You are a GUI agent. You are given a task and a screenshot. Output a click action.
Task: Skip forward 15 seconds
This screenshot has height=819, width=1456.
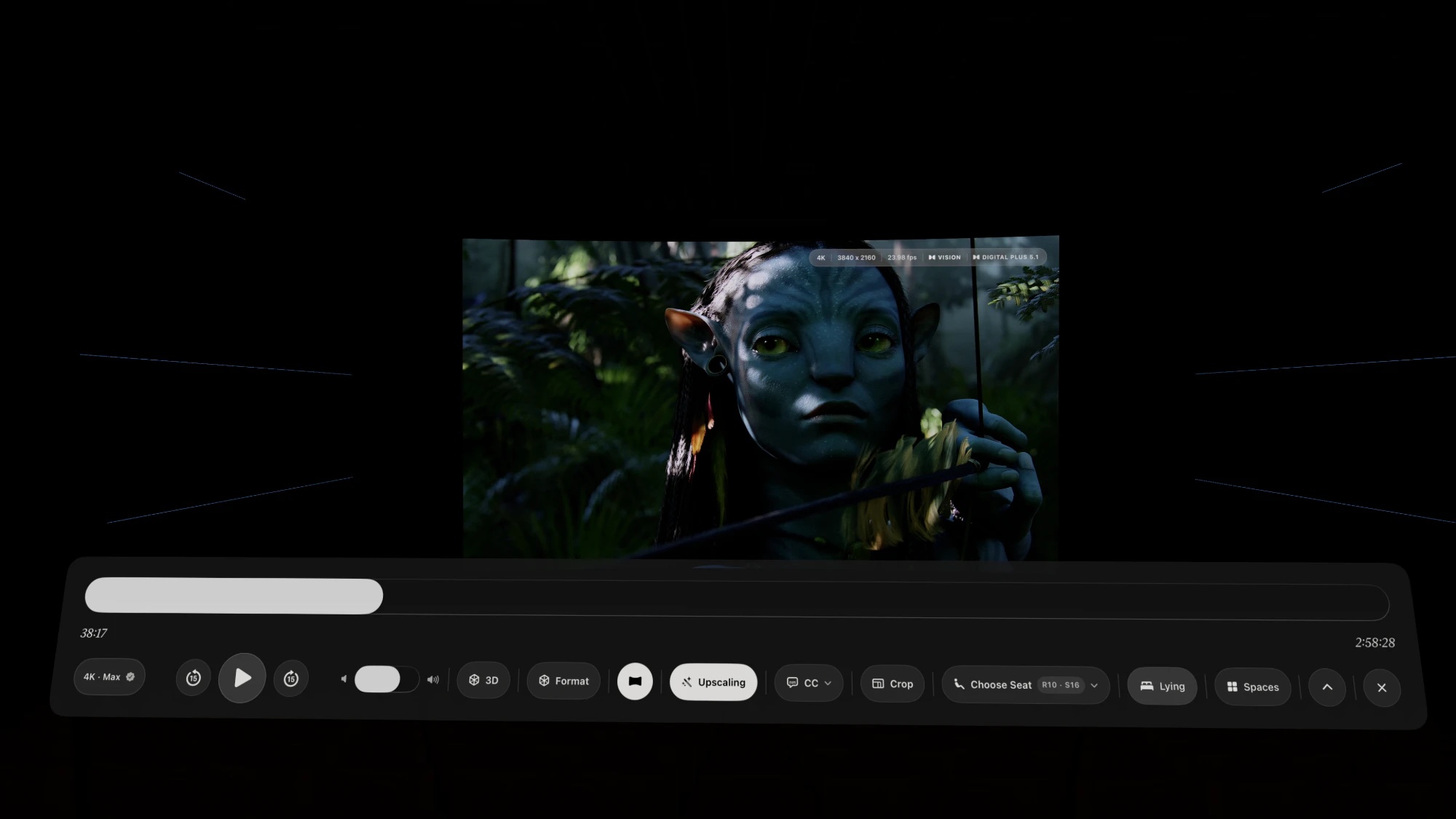click(x=291, y=678)
